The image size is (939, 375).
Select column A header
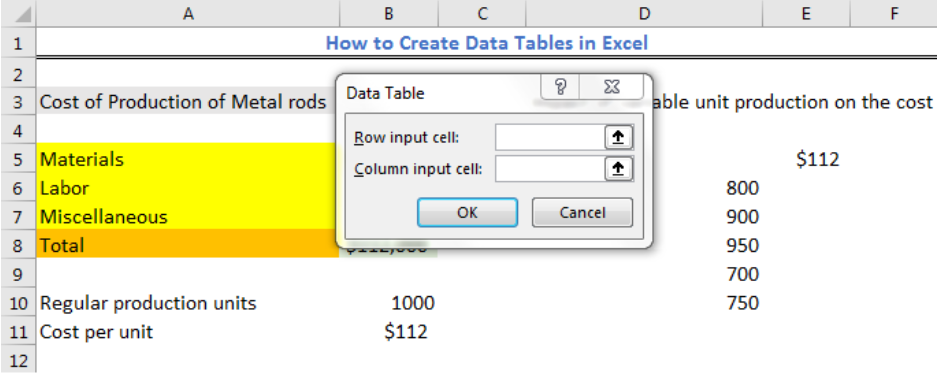188,14
